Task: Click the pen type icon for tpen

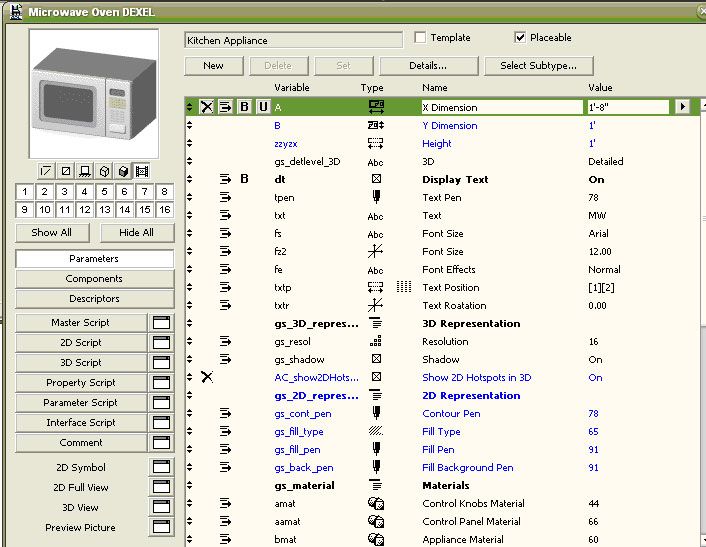Action: coord(375,197)
